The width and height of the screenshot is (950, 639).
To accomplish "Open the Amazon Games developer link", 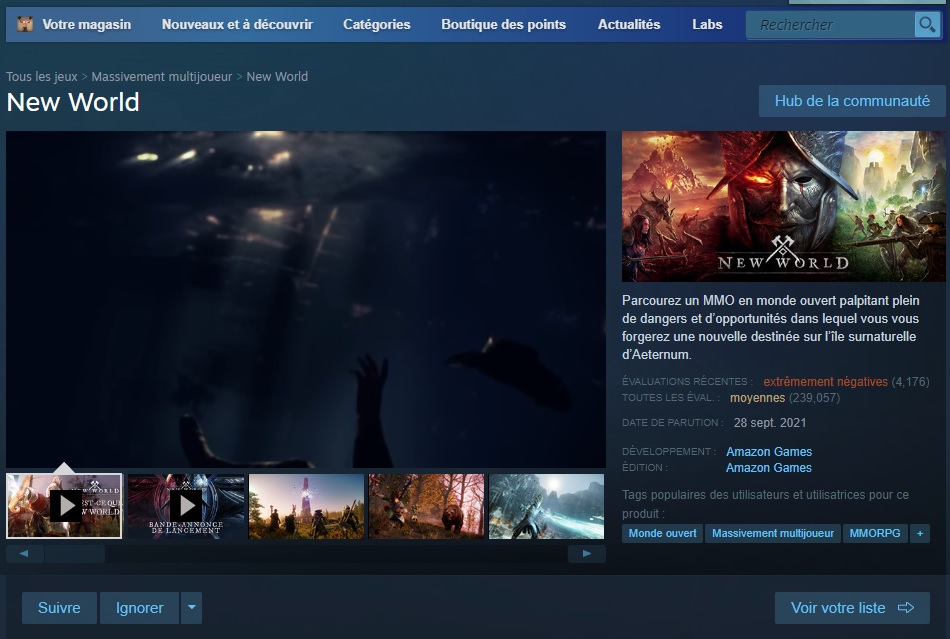I will tap(768, 452).
